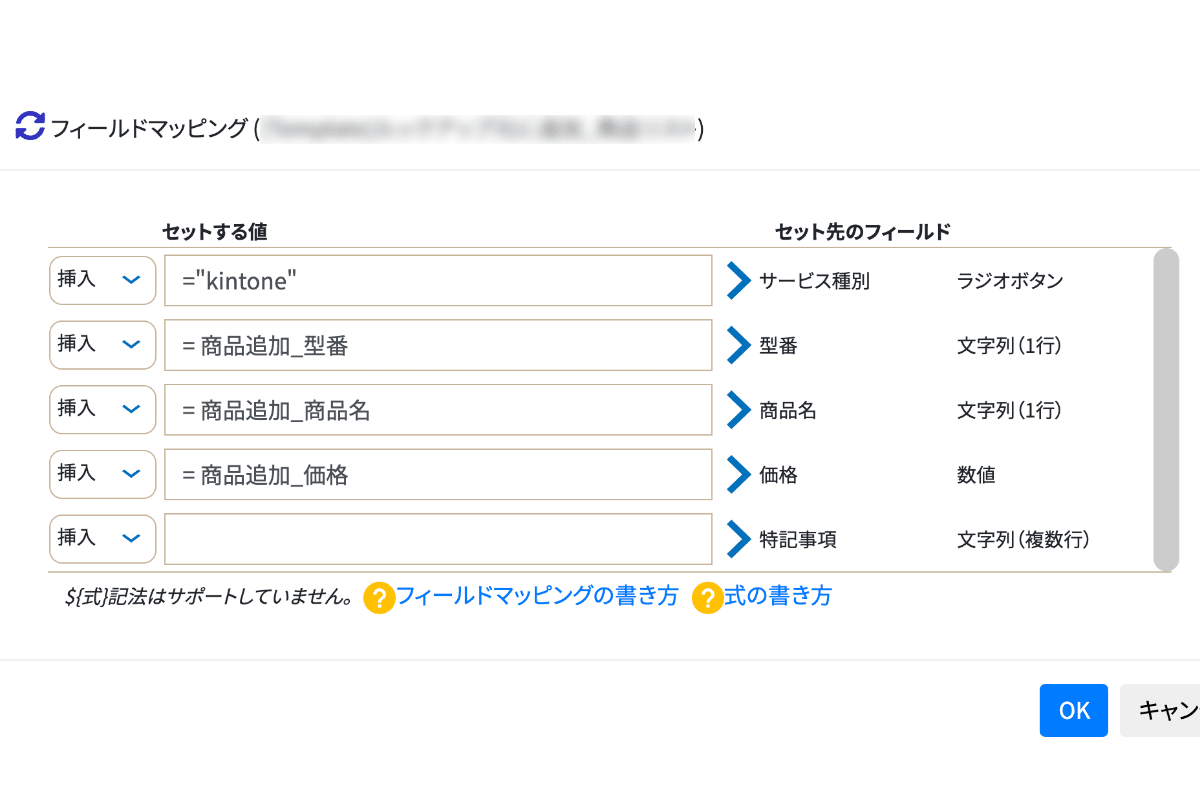The image size is (1200, 800).
Task: Click the blue arrow icon before 商品名
Action: click(738, 410)
